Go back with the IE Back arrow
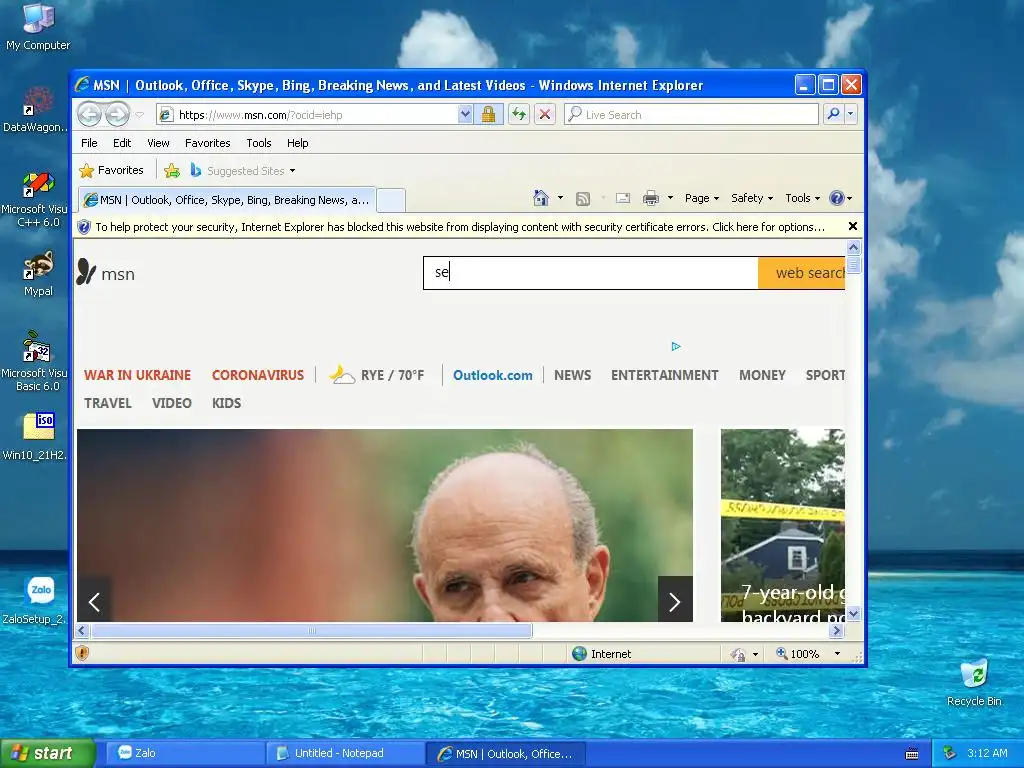1024x768 pixels. [x=89, y=114]
